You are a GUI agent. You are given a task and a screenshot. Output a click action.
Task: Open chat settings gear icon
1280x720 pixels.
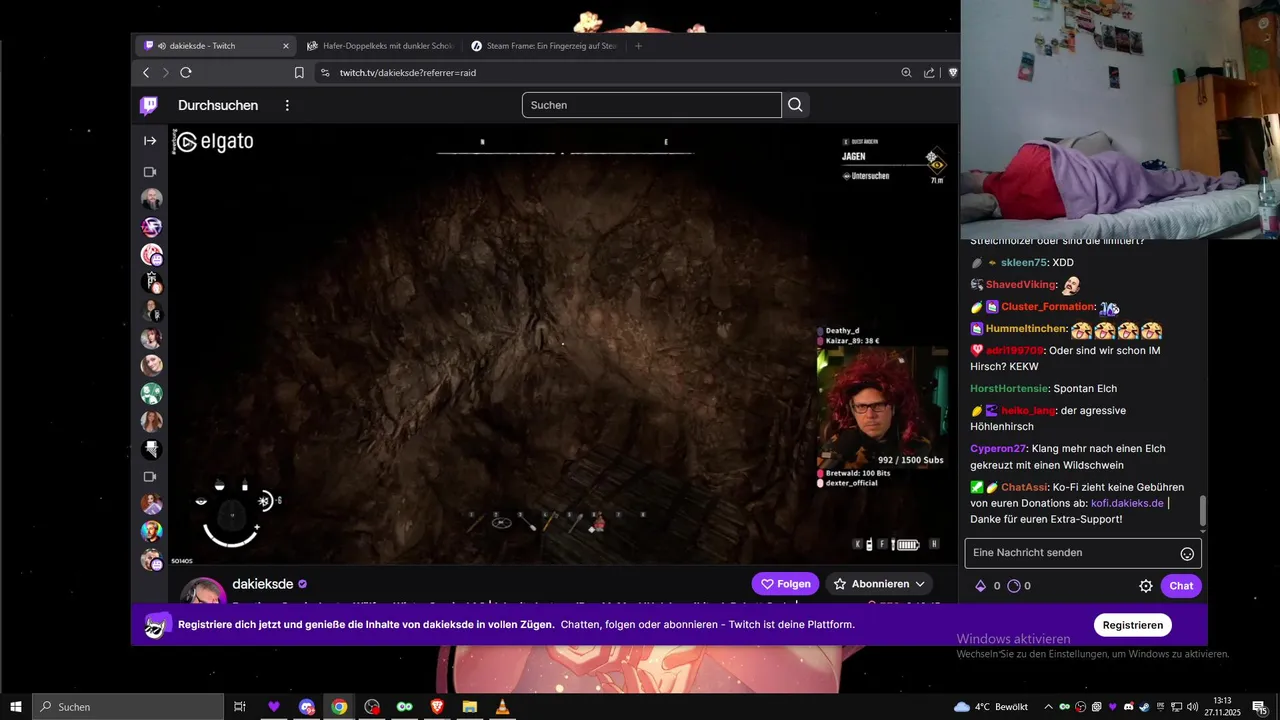coord(1146,586)
